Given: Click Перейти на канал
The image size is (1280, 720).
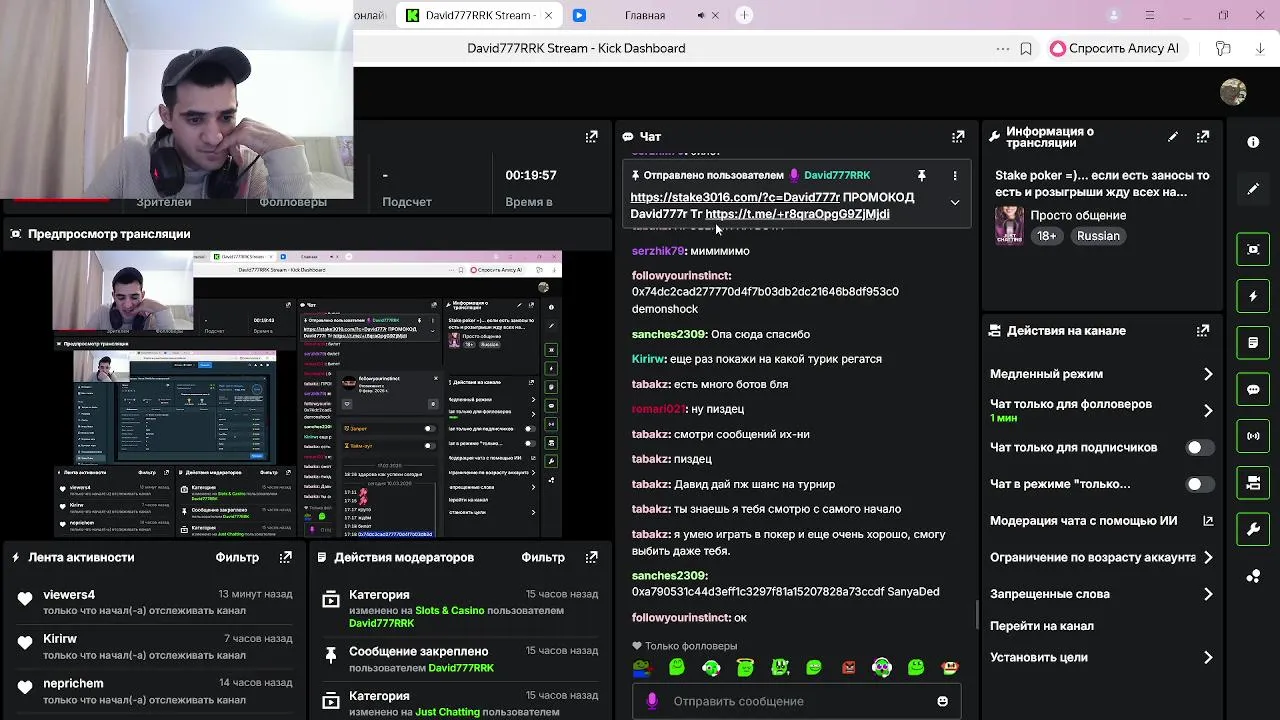Looking at the screenshot, I should [x=1042, y=626].
